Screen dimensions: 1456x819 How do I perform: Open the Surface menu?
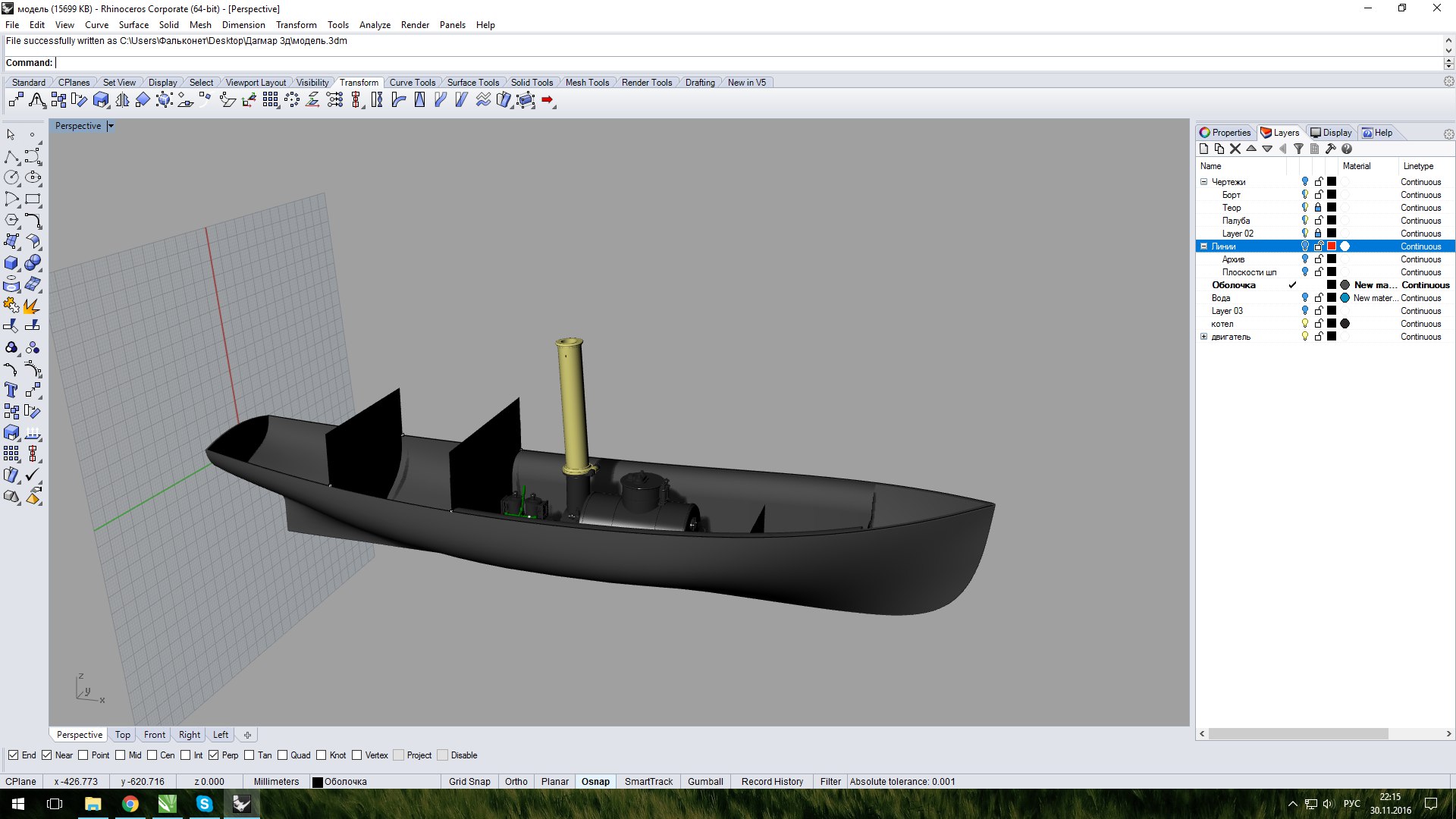pos(133,25)
